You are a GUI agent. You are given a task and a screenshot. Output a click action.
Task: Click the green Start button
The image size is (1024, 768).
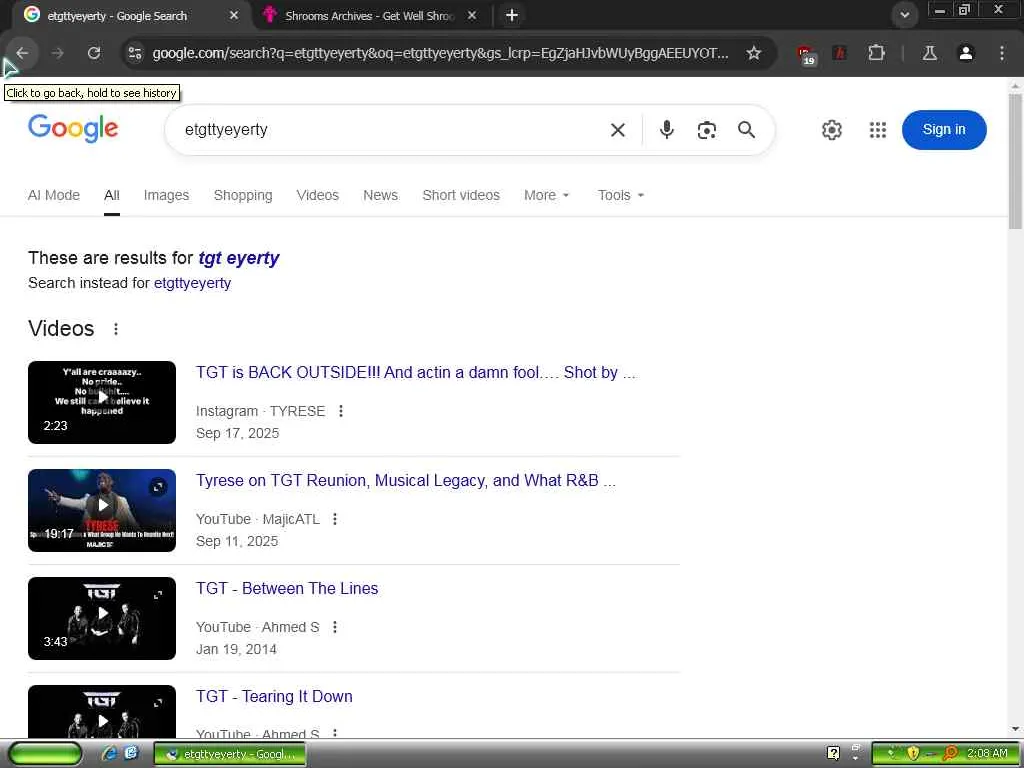(x=46, y=754)
